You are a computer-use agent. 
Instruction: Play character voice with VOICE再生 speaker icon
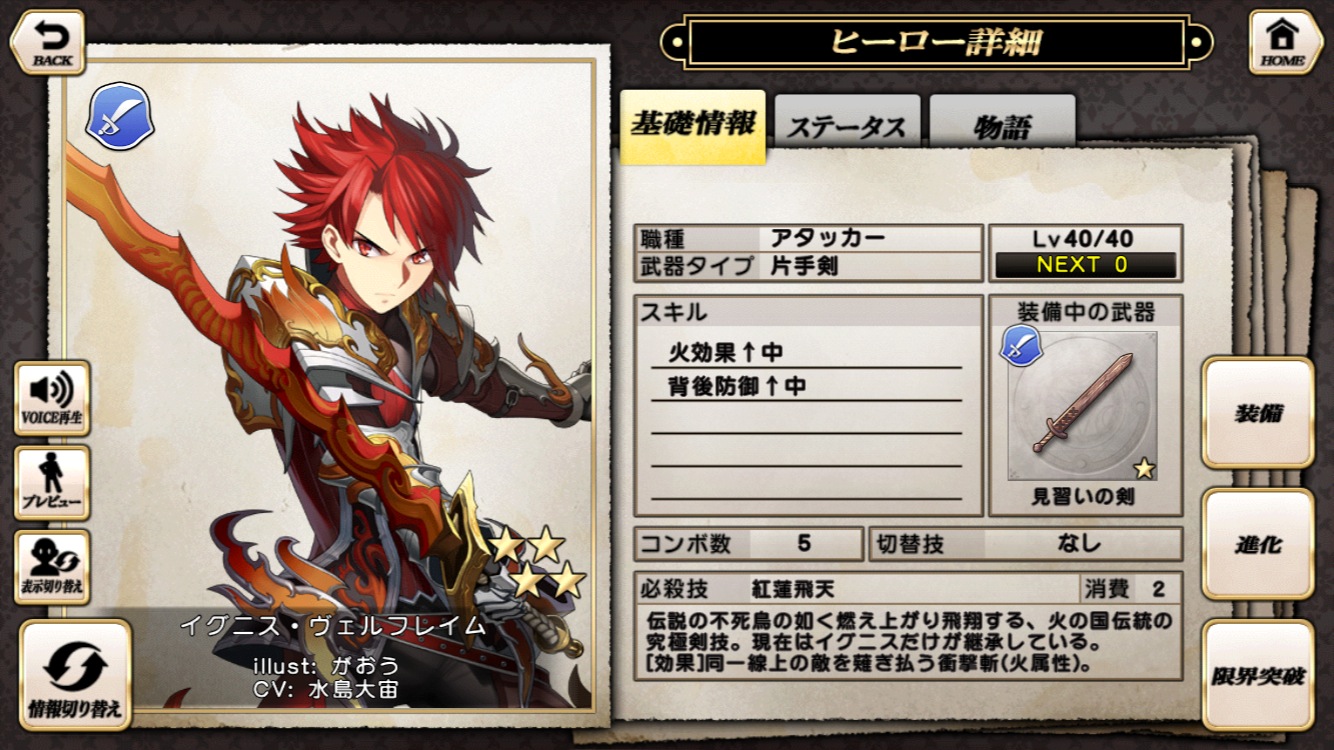point(52,398)
